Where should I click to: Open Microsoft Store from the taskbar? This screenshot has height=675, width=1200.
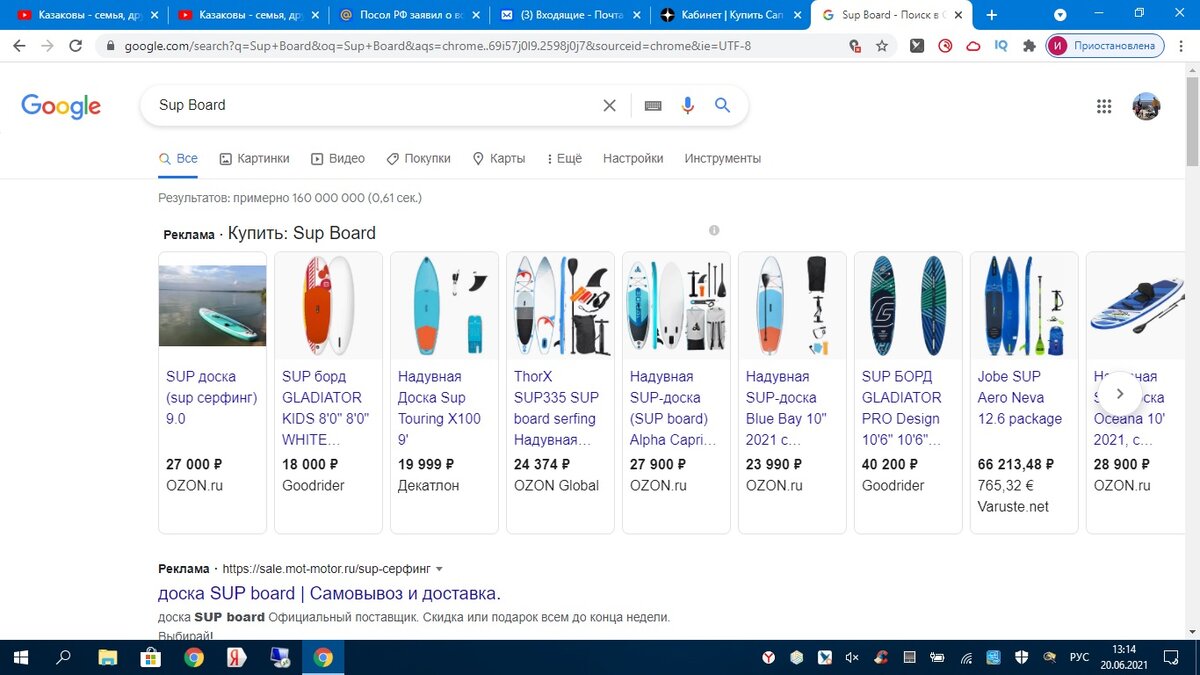pos(150,657)
